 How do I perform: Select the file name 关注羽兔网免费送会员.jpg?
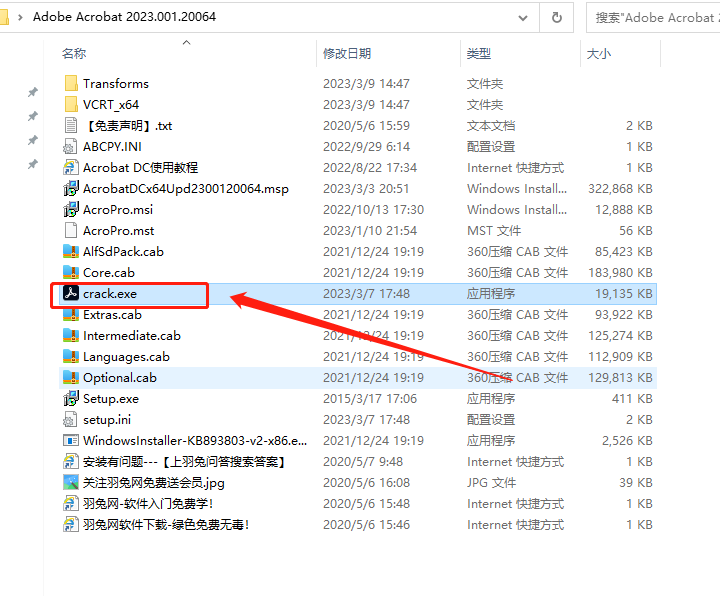coord(154,483)
